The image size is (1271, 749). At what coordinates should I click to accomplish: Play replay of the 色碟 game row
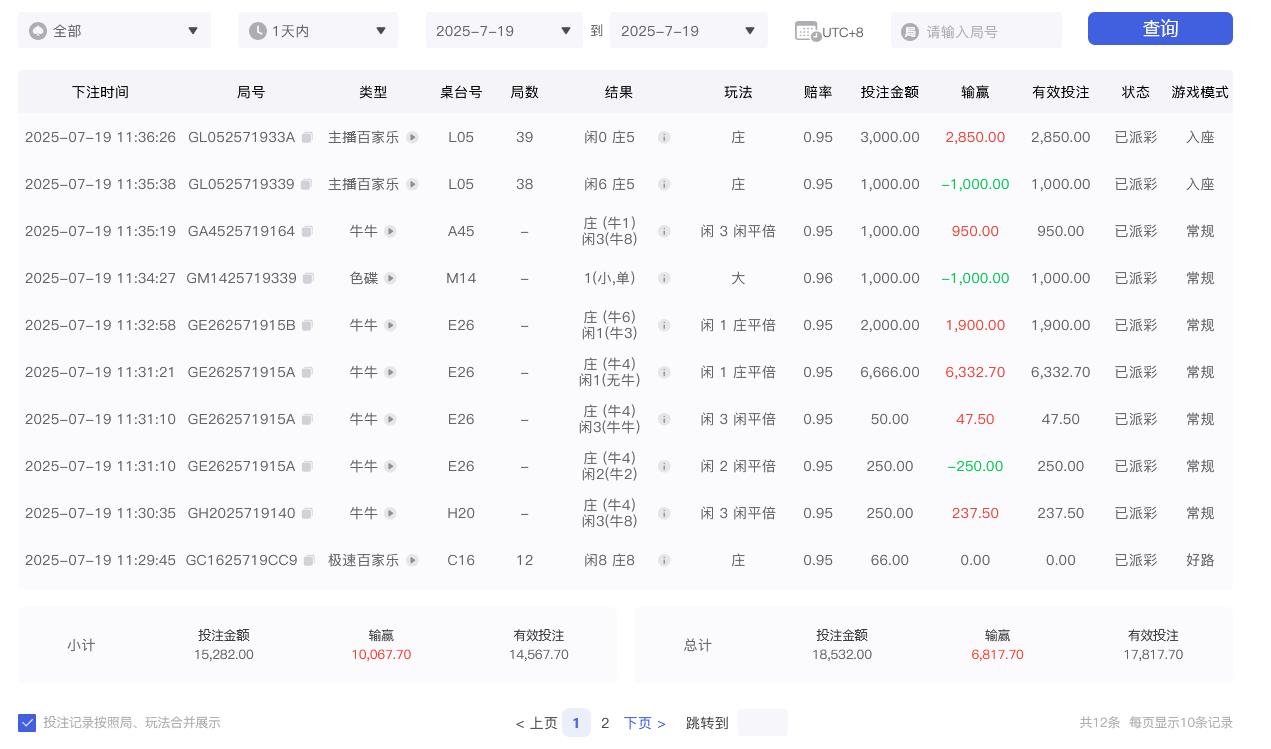(x=390, y=279)
